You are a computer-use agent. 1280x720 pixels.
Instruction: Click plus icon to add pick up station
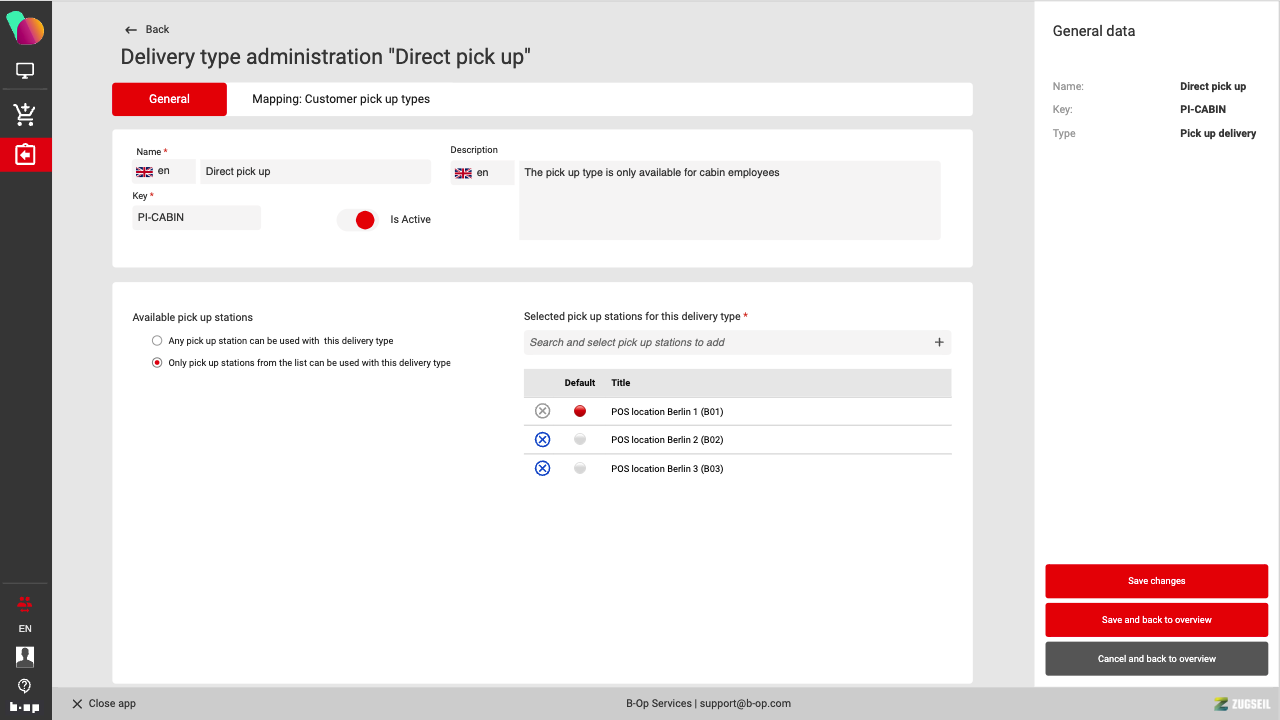tap(939, 342)
